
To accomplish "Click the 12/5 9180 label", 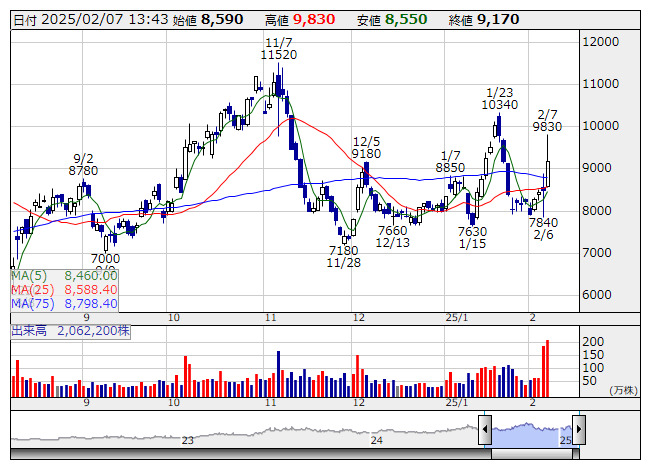I will pyautogui.click(x=366, y=148).
